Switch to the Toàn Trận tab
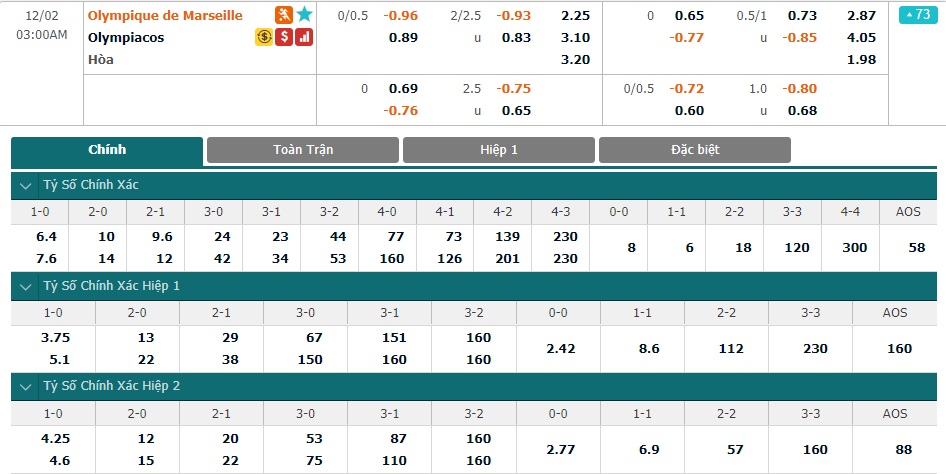The height and width of the screenshot is (474, 946). tap(303, 150)
